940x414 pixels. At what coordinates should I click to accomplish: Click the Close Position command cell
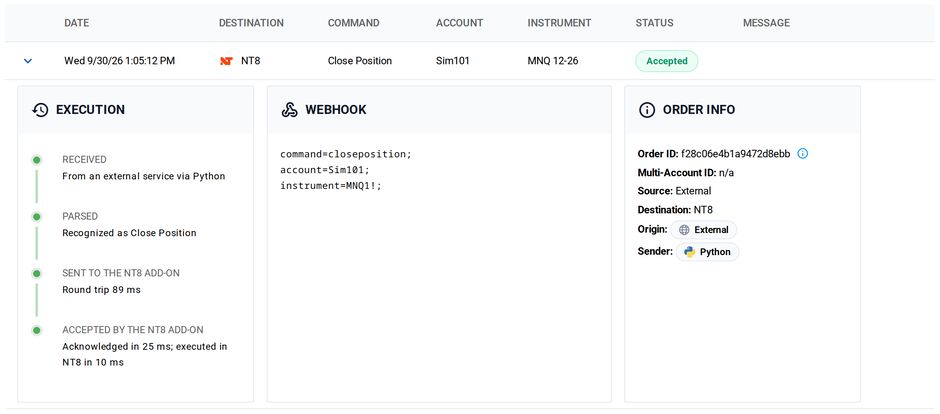click(x=360, y=61)
